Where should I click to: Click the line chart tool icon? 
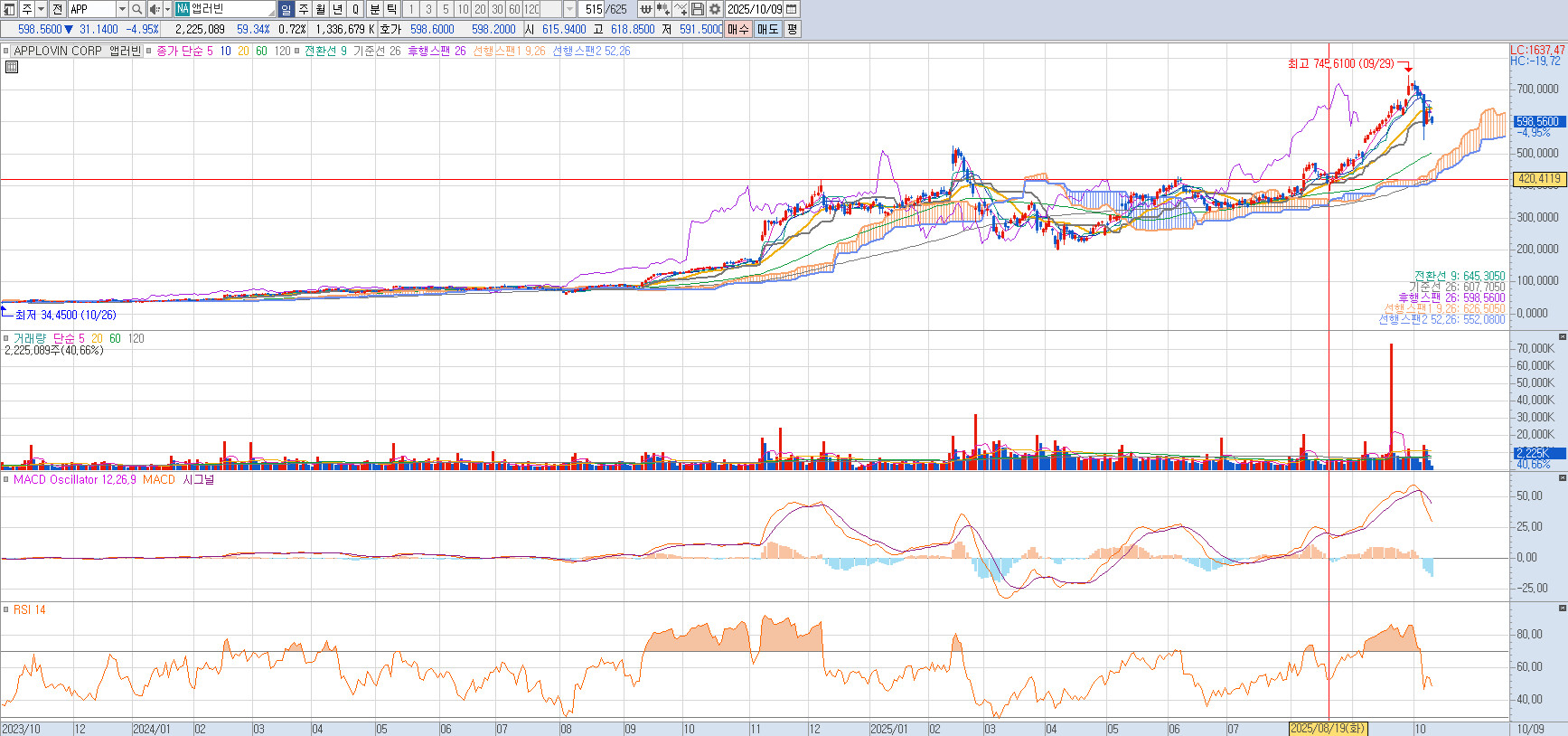point(680,9)
